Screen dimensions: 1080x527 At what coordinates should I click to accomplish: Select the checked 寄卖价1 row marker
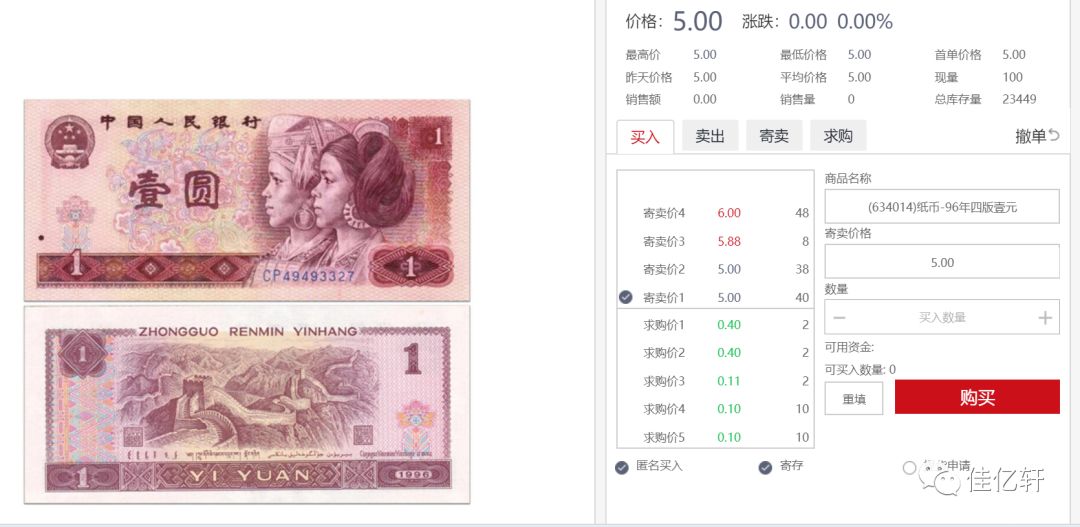pyautogui.click(x=625, y=297)
